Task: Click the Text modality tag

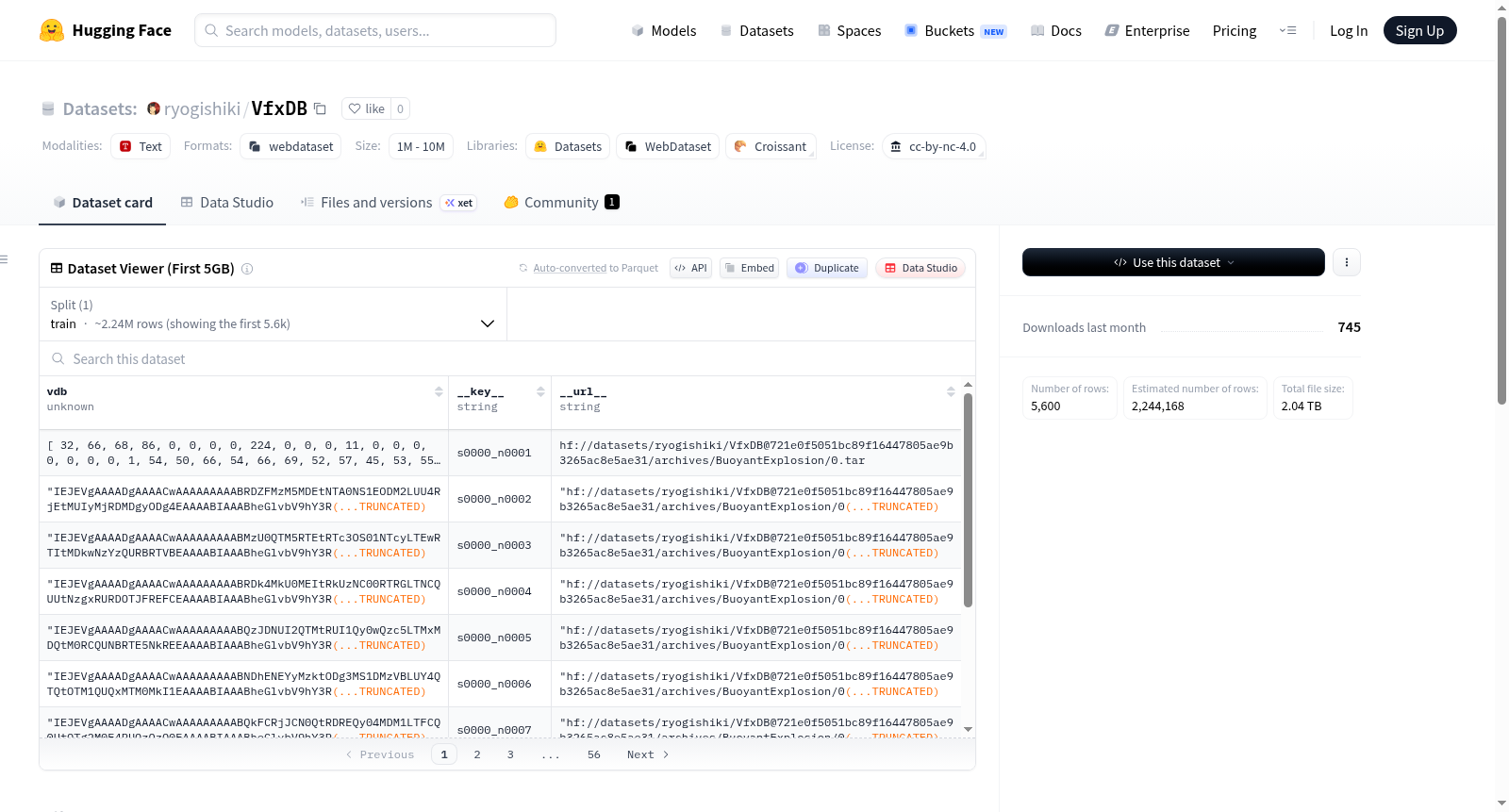Action: point(141,146)
